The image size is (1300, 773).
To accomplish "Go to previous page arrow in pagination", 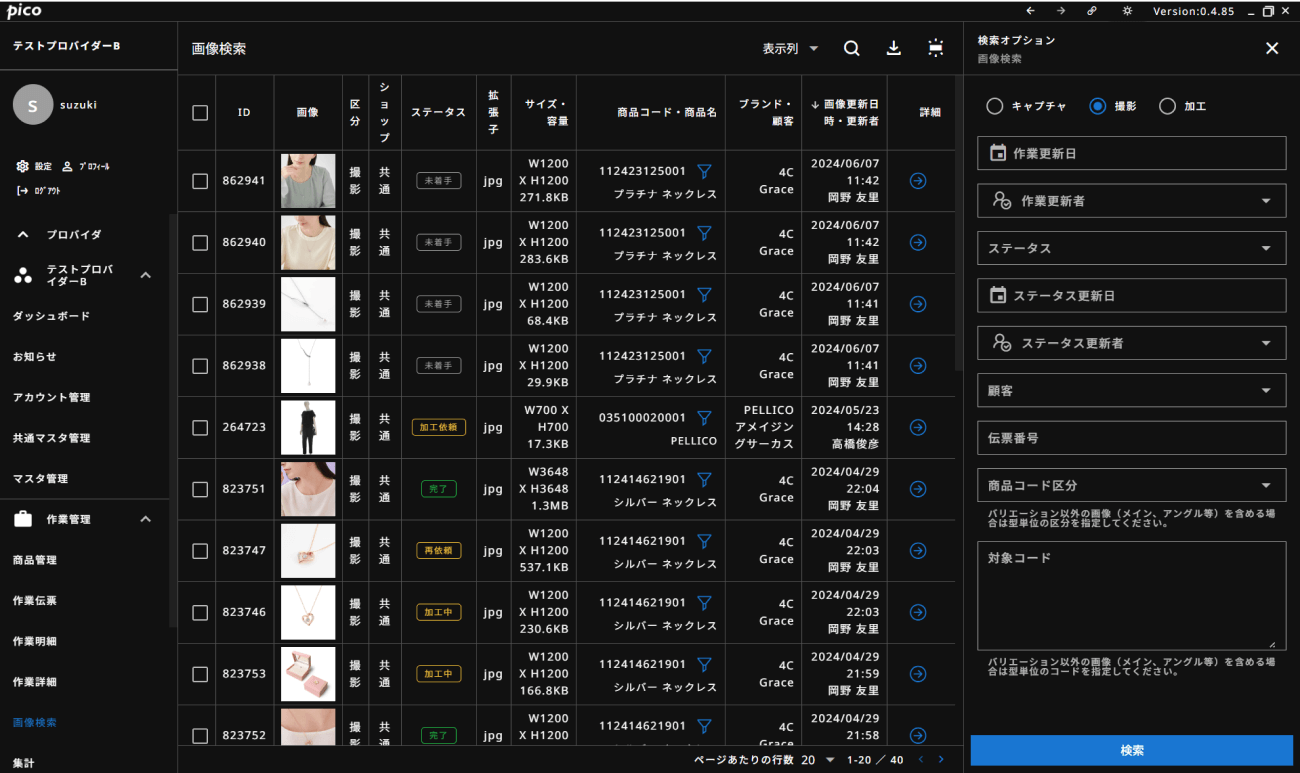I will (x=921, y=760).
